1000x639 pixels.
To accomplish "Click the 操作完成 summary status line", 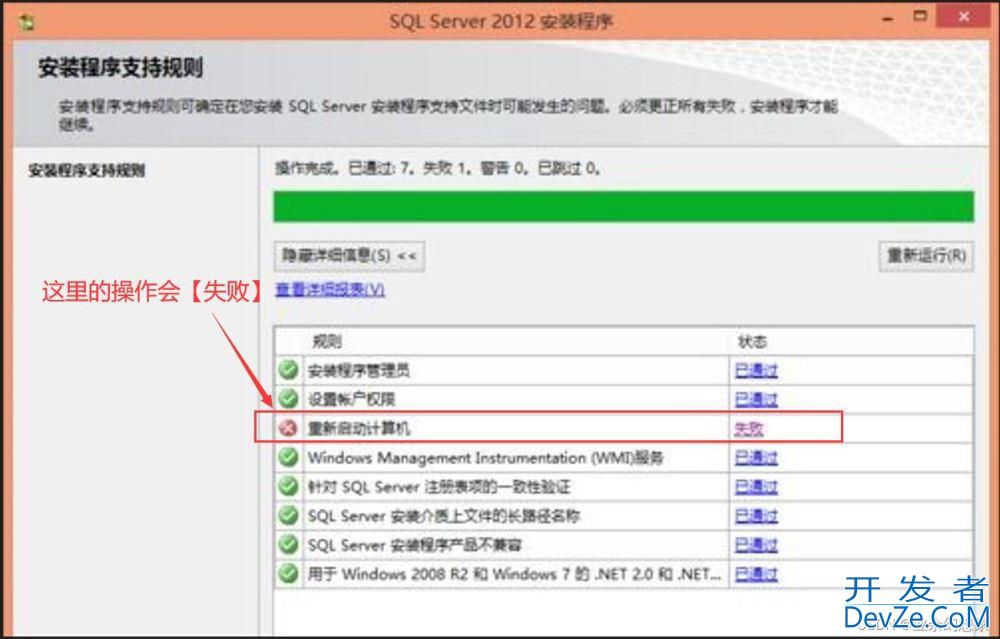I will pyautogui.click(x=438, y=168).
